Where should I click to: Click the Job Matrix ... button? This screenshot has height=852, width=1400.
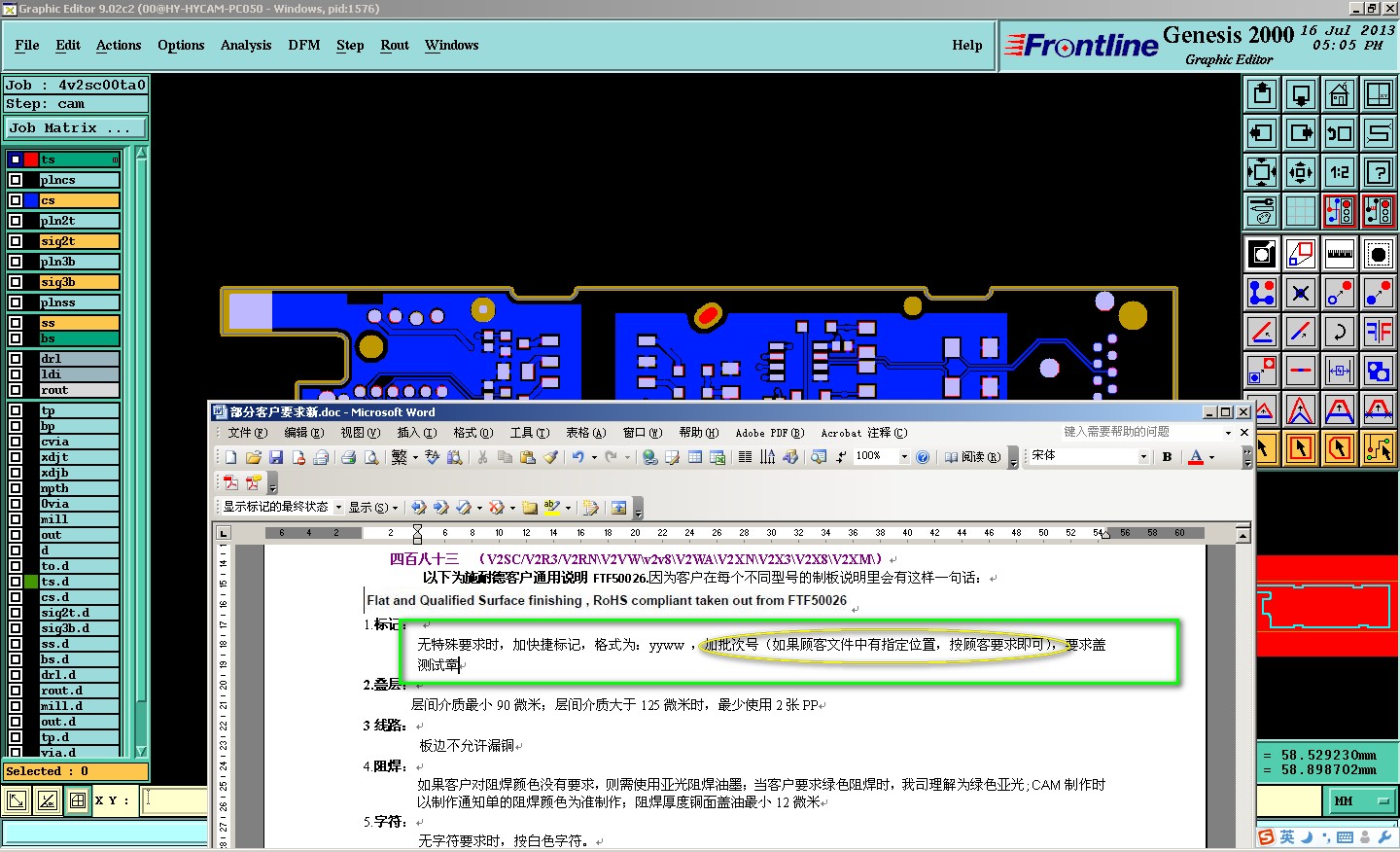(76, 128)
